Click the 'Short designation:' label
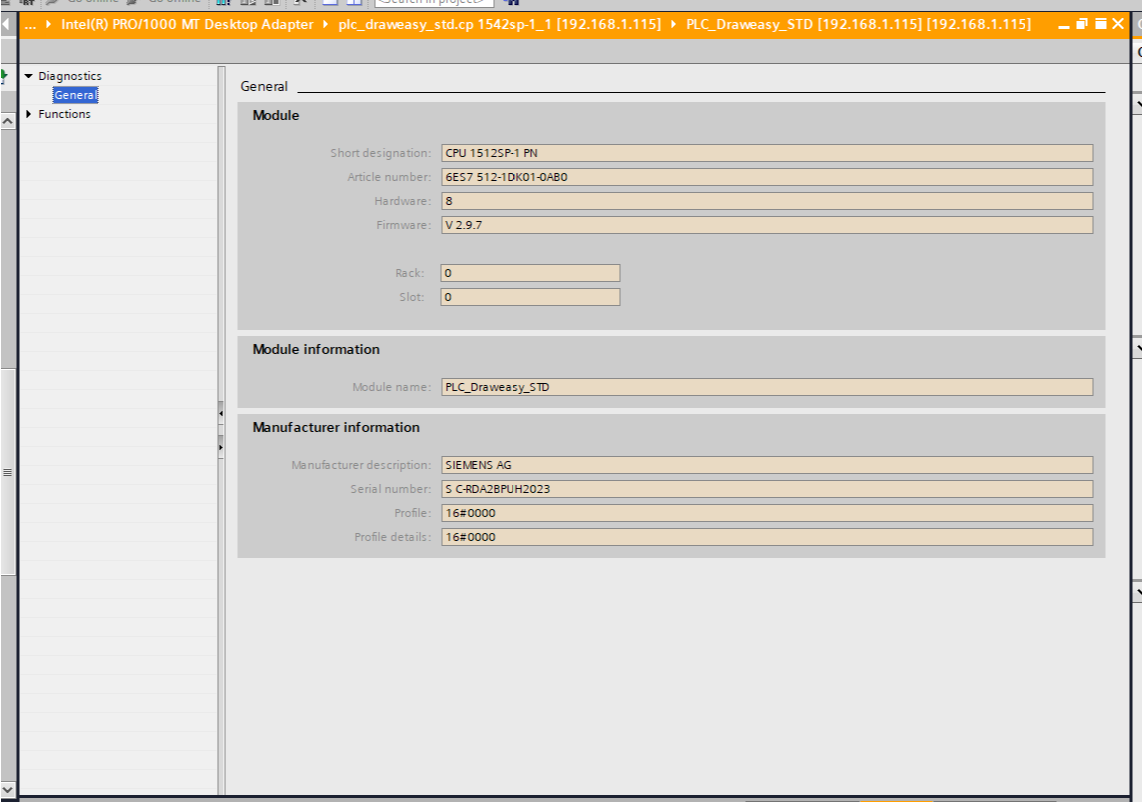 point(380,153)
